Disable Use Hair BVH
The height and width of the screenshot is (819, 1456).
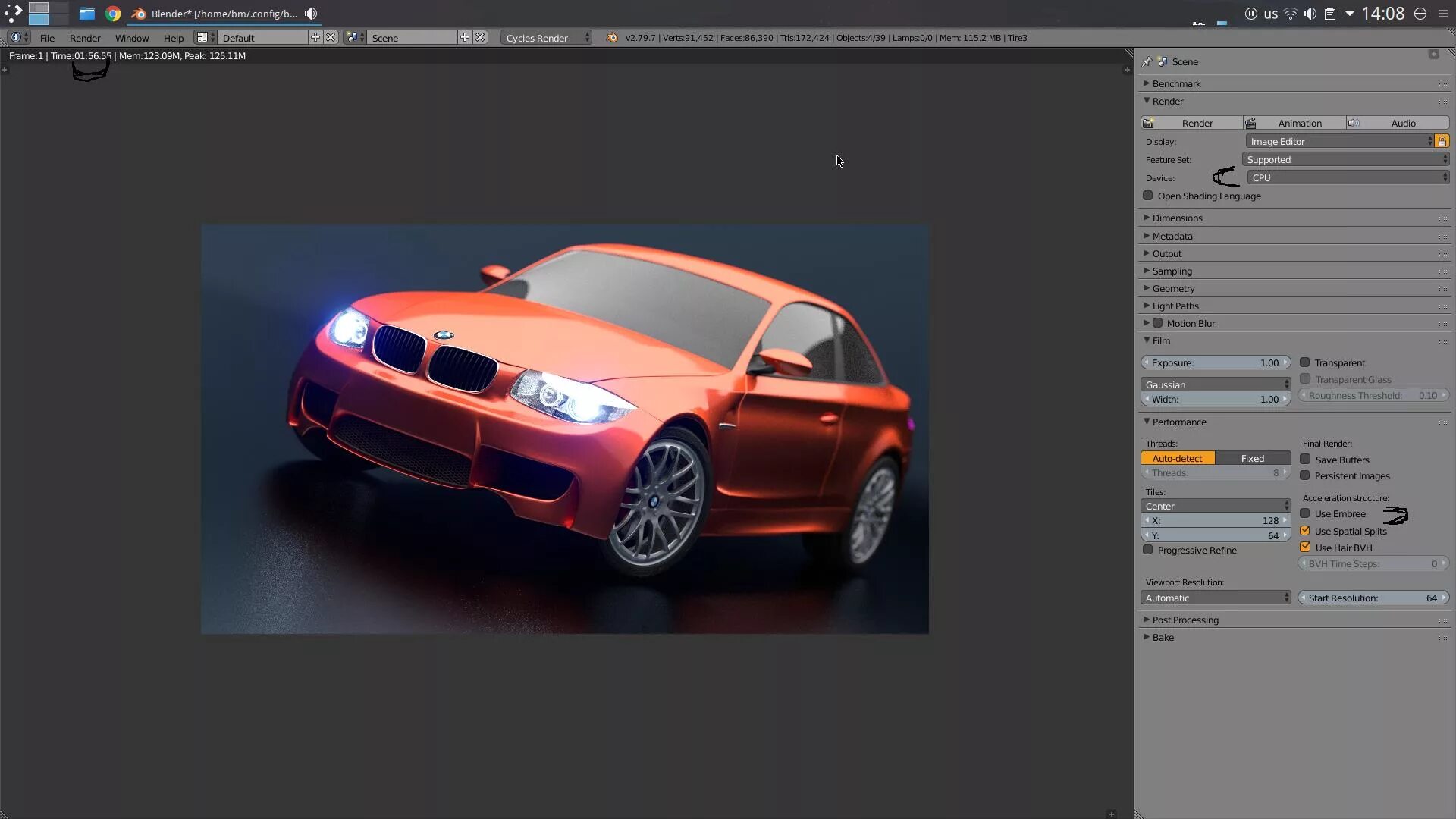[x=1305, y=548]
